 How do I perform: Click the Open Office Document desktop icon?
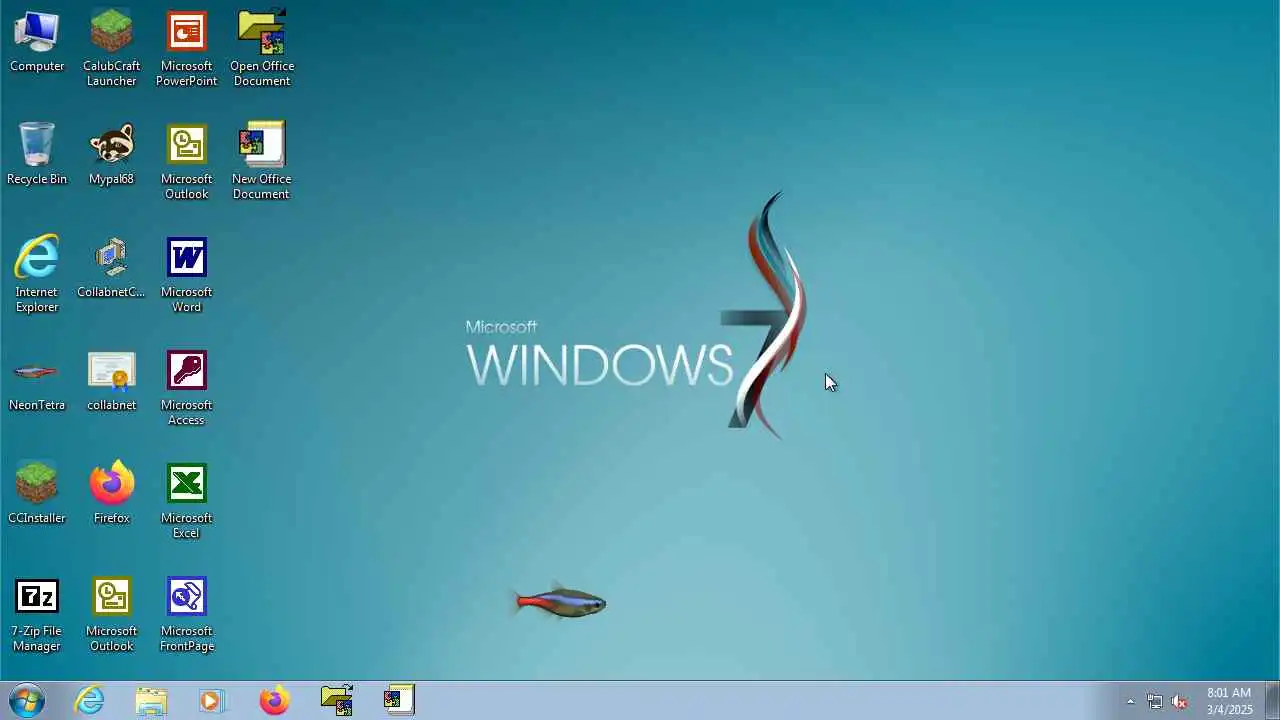click(x=262, y=48)
